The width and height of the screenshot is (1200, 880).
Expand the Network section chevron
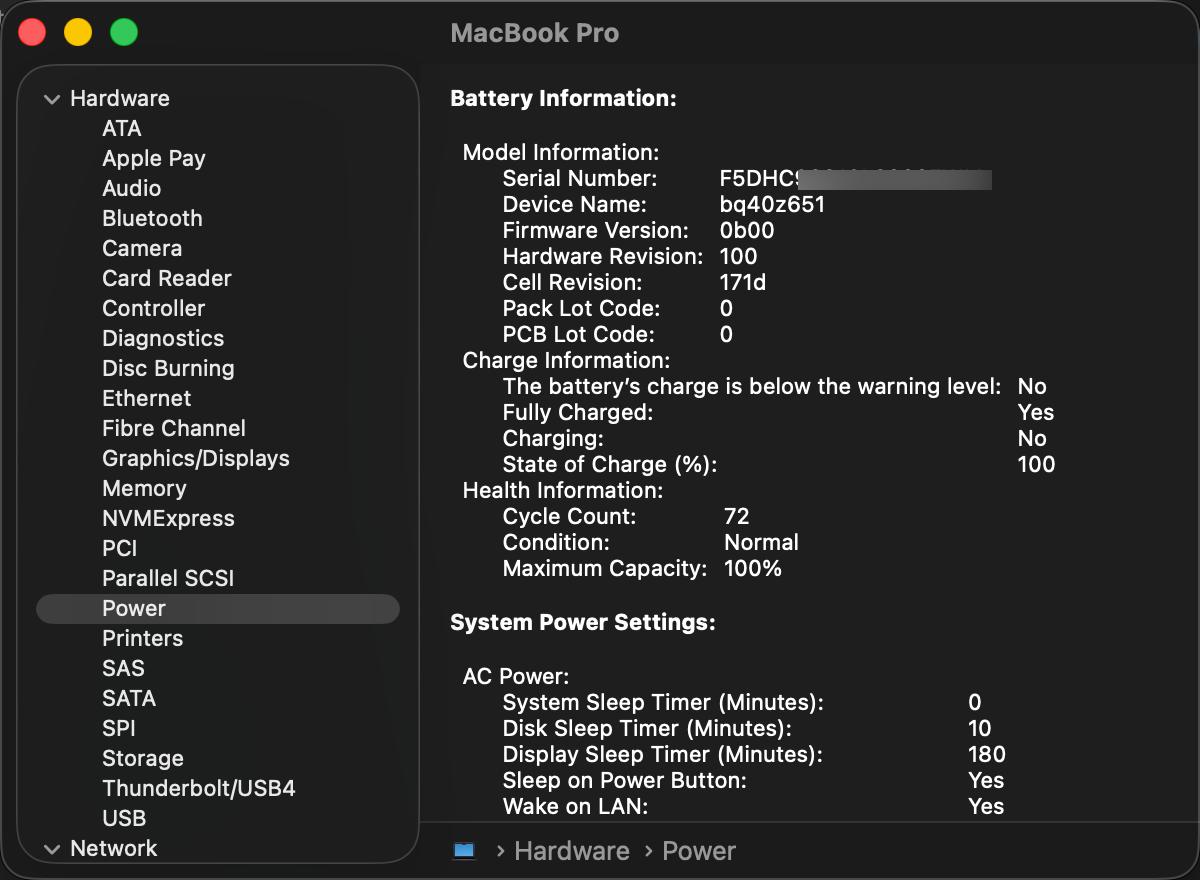coord(51,849)
